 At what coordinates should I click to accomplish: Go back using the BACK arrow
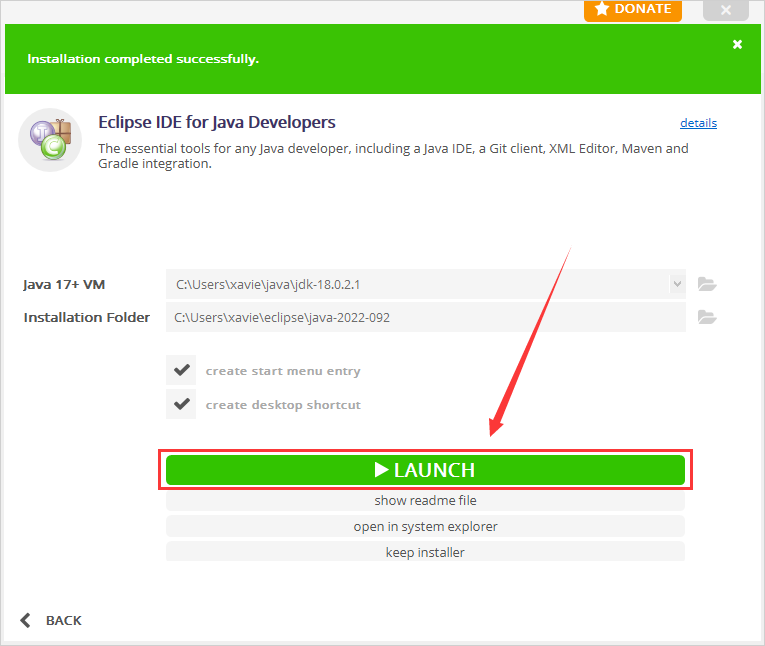(x=51, y=620)
